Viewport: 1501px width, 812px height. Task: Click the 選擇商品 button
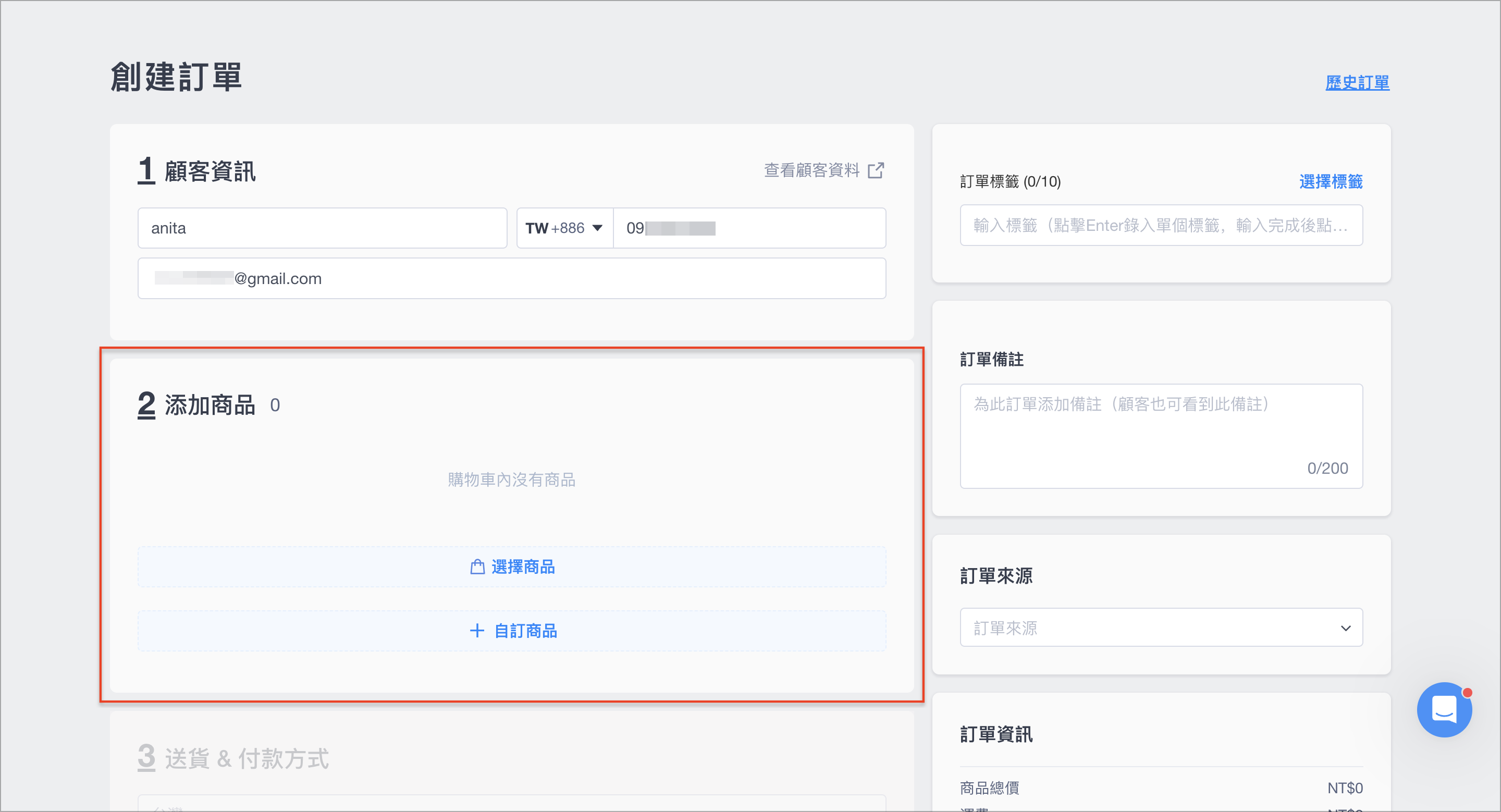(512, 567)
